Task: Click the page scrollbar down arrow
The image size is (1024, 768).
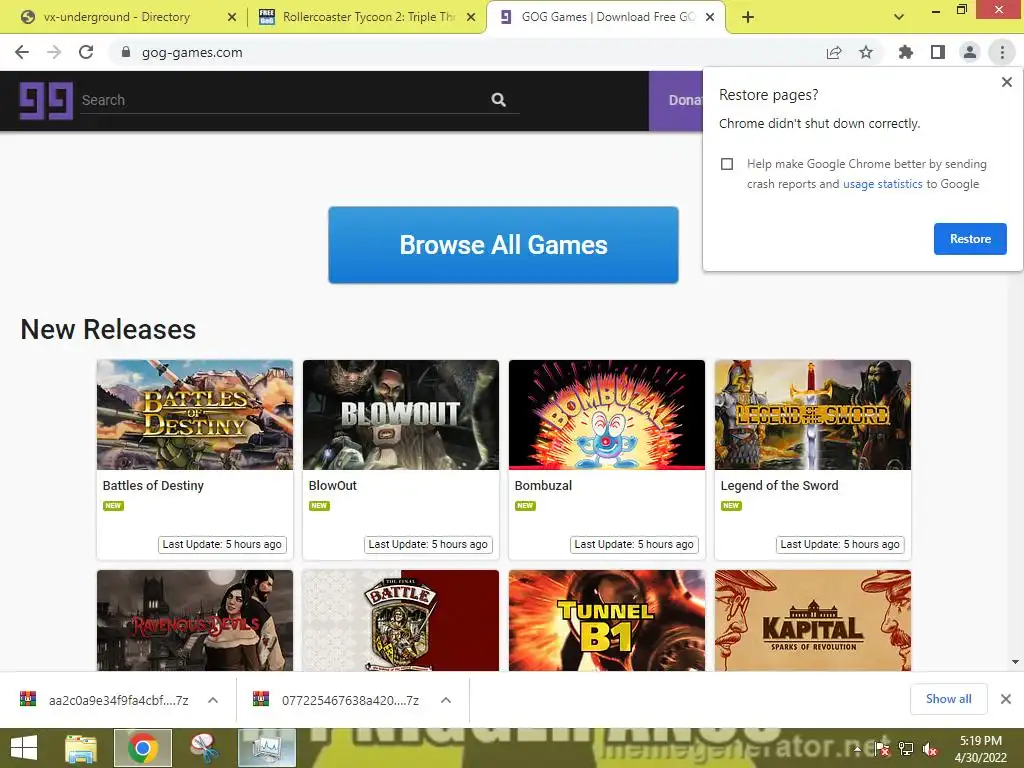Action: point(1016,662)
